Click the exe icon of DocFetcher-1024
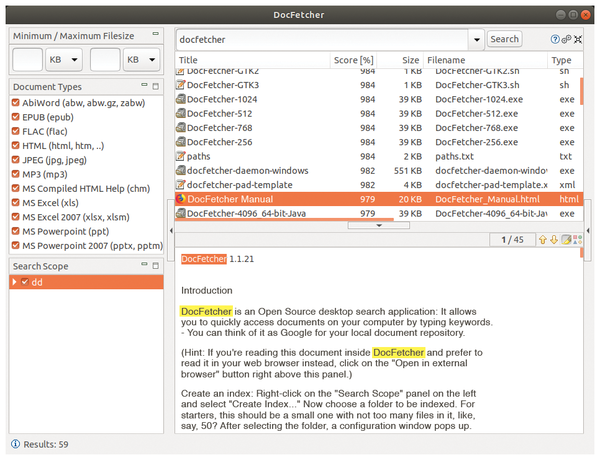The height and width of the screenshot is (460, 600). pos(181,99)
